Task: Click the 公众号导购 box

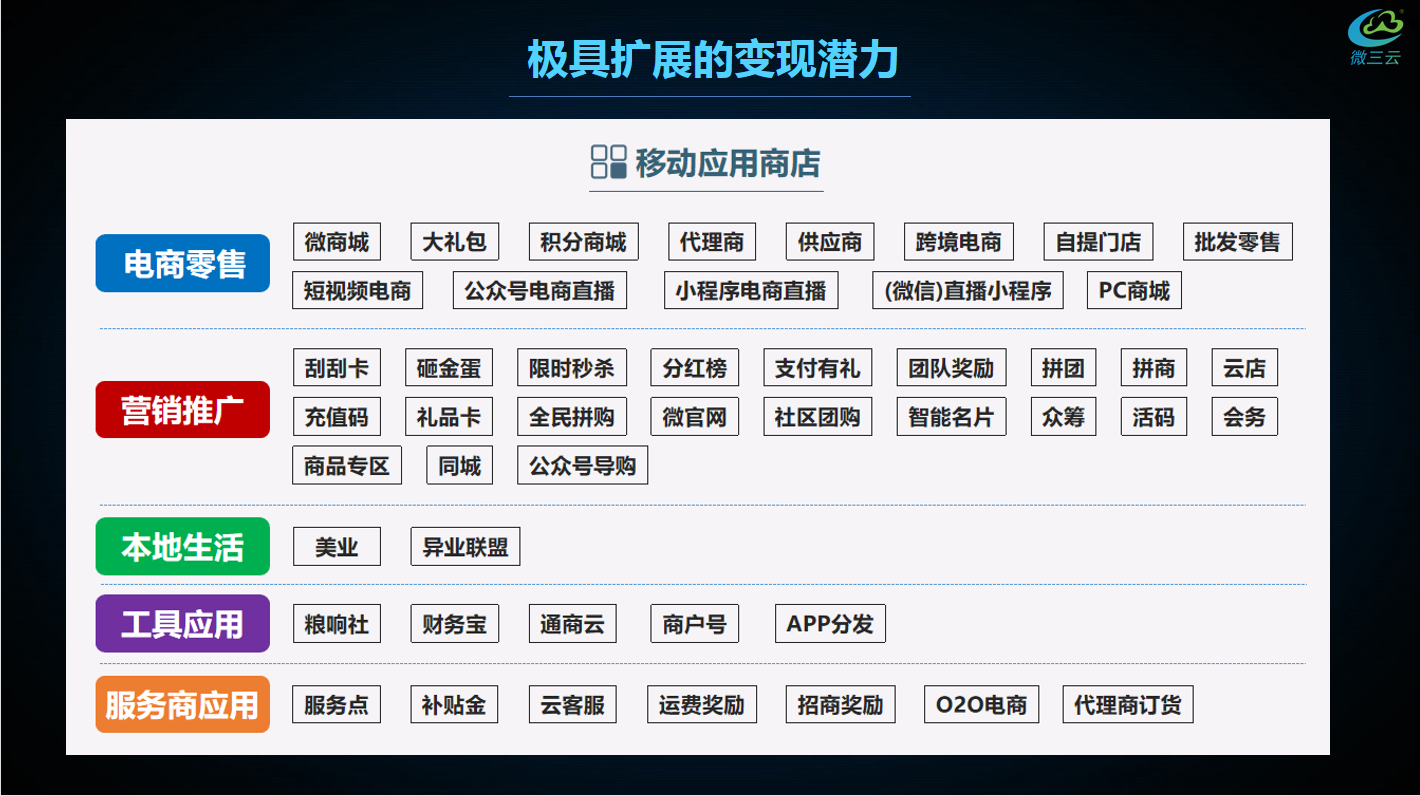Action: [583, 465]
